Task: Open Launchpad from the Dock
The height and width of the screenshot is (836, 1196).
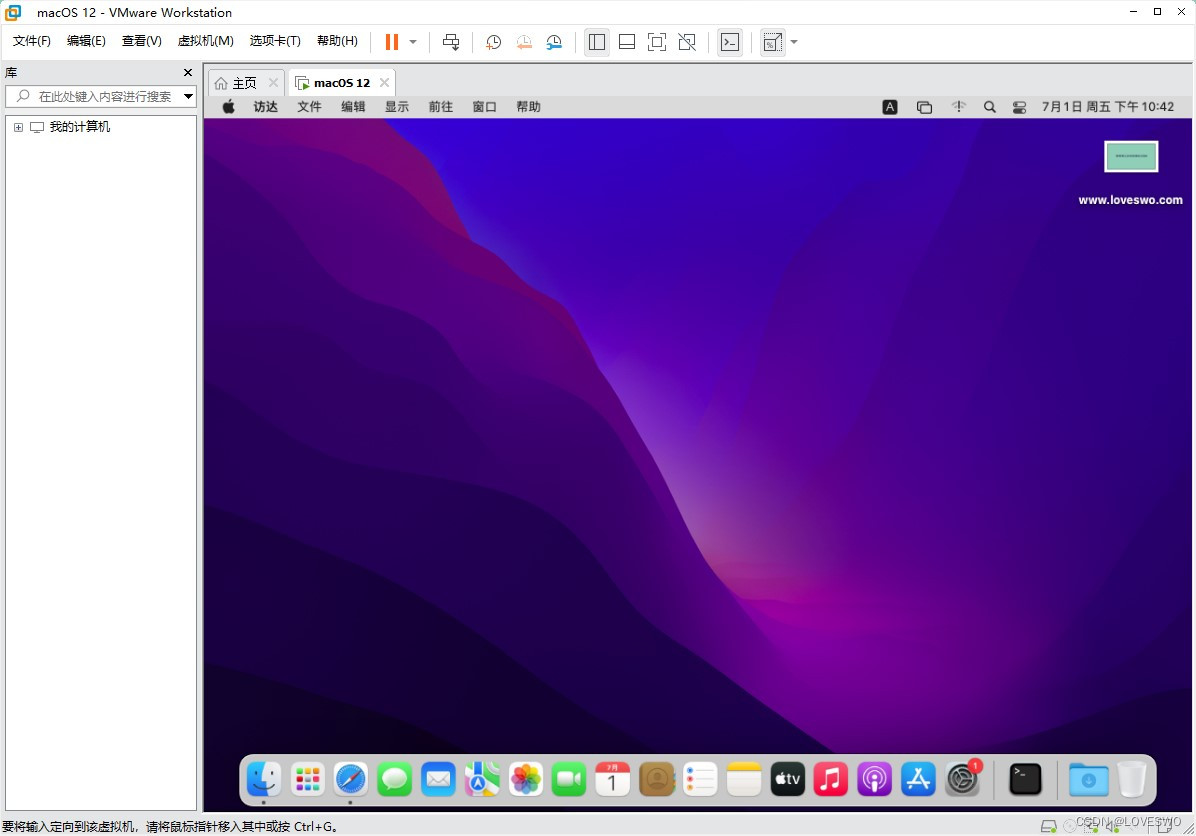Action: point(307,780)
